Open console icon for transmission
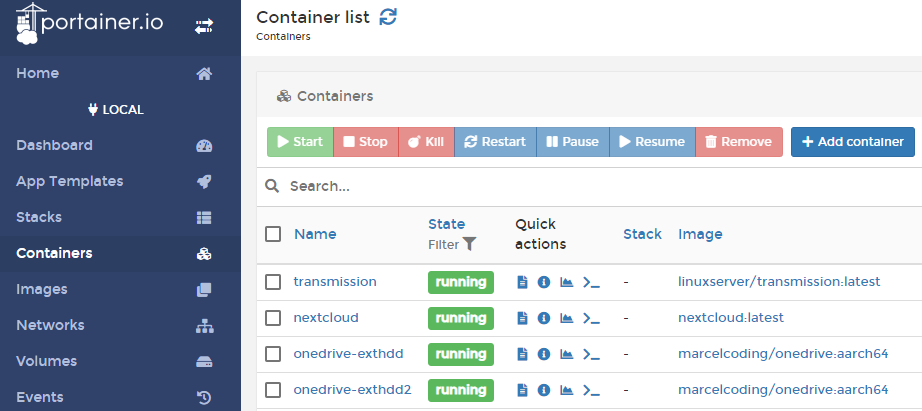Screen dimensions: 922x411 tap(591, 282)
